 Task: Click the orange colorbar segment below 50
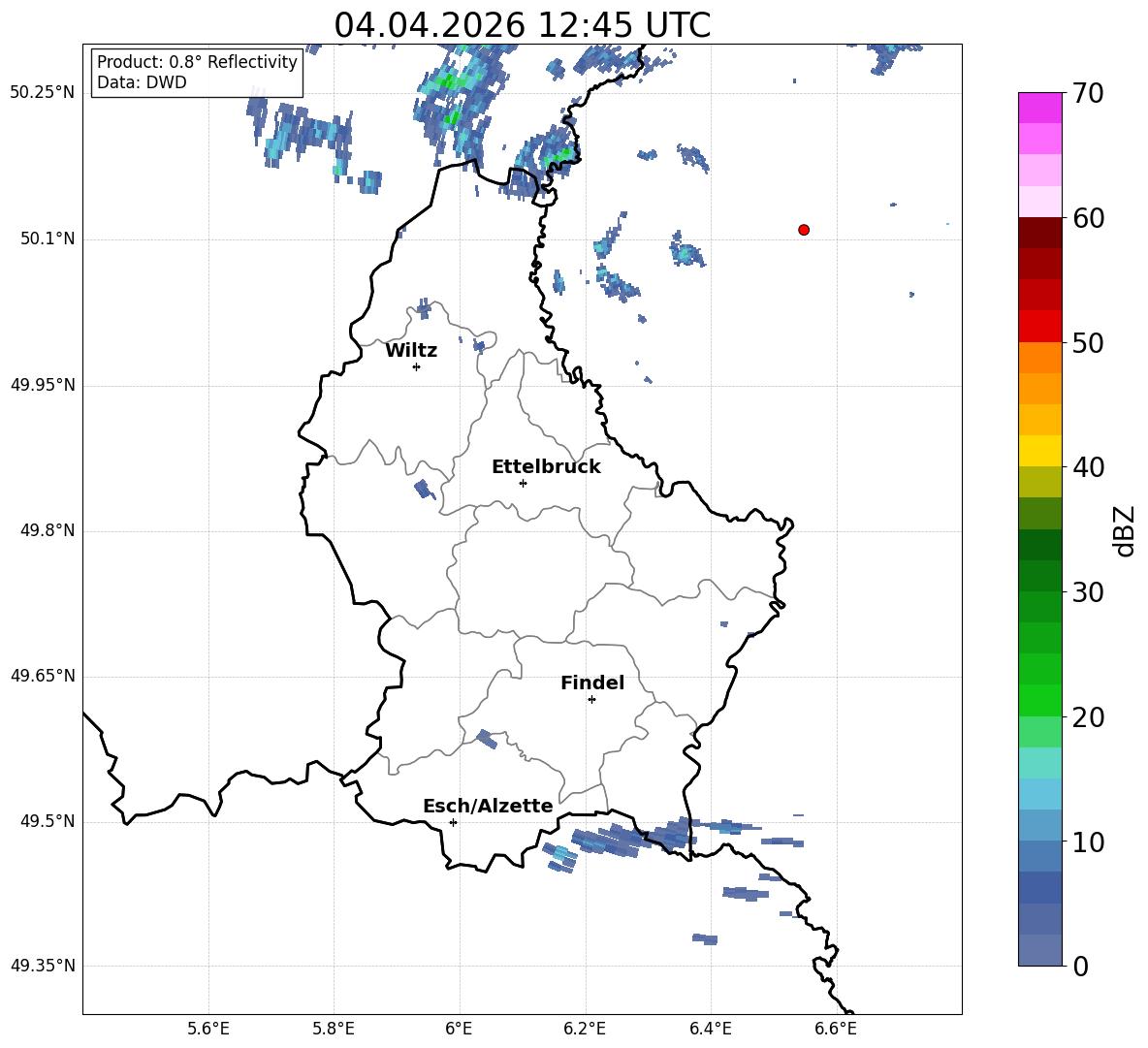[1040, 358]
